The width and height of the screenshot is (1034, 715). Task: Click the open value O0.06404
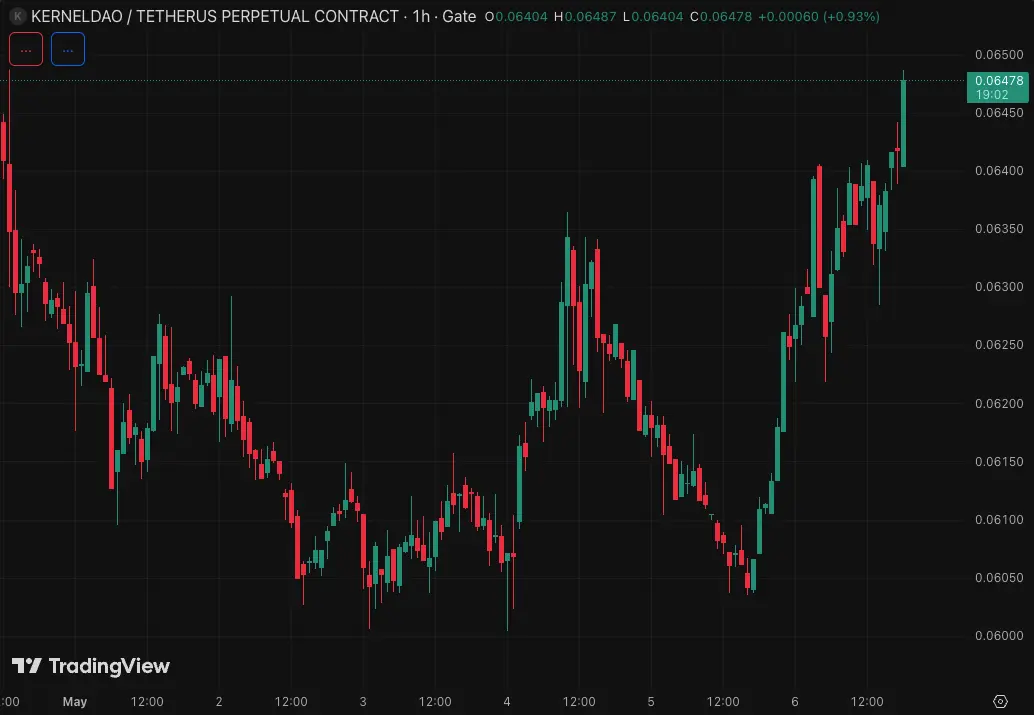(516, 16)
